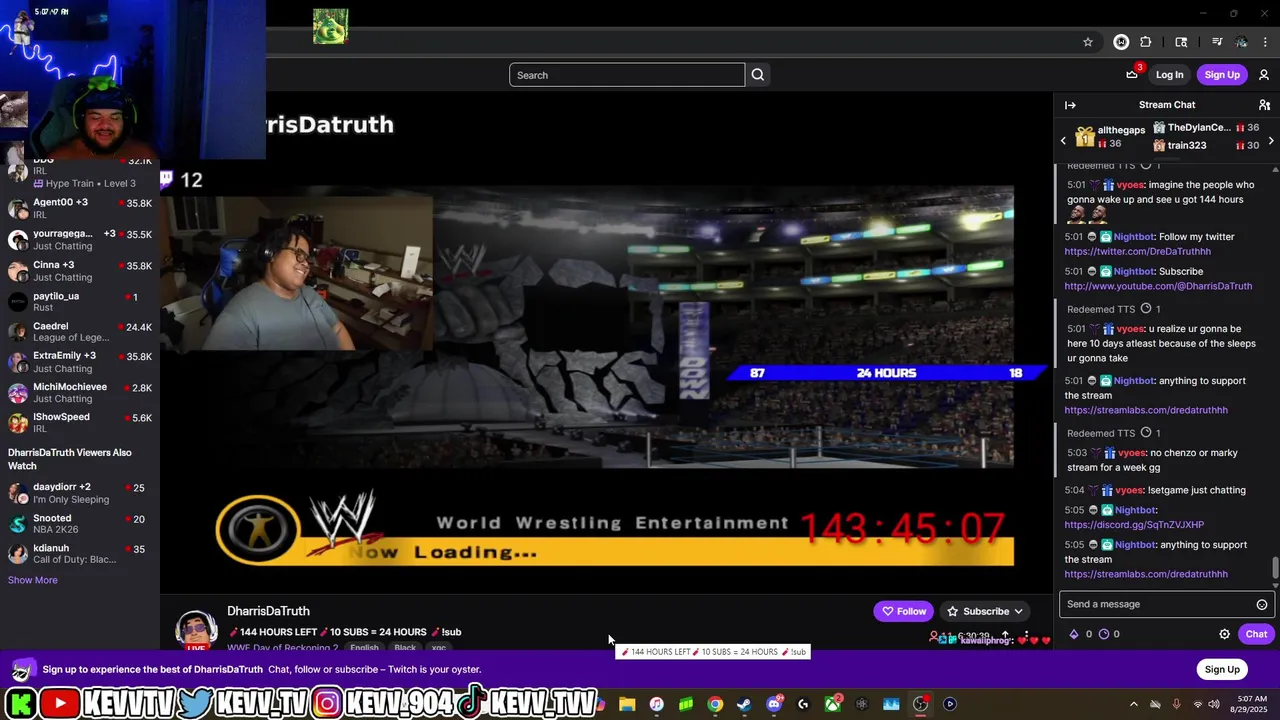Screen dimensions: 1280x720
Task: Open Agent00 channel in sidebar
Action: [x=80, y=208]
